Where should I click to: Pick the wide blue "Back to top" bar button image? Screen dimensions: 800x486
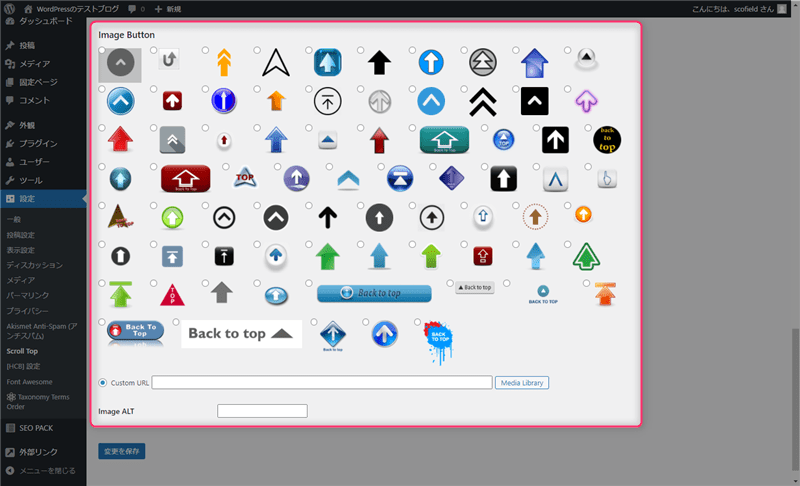point(374,293)
